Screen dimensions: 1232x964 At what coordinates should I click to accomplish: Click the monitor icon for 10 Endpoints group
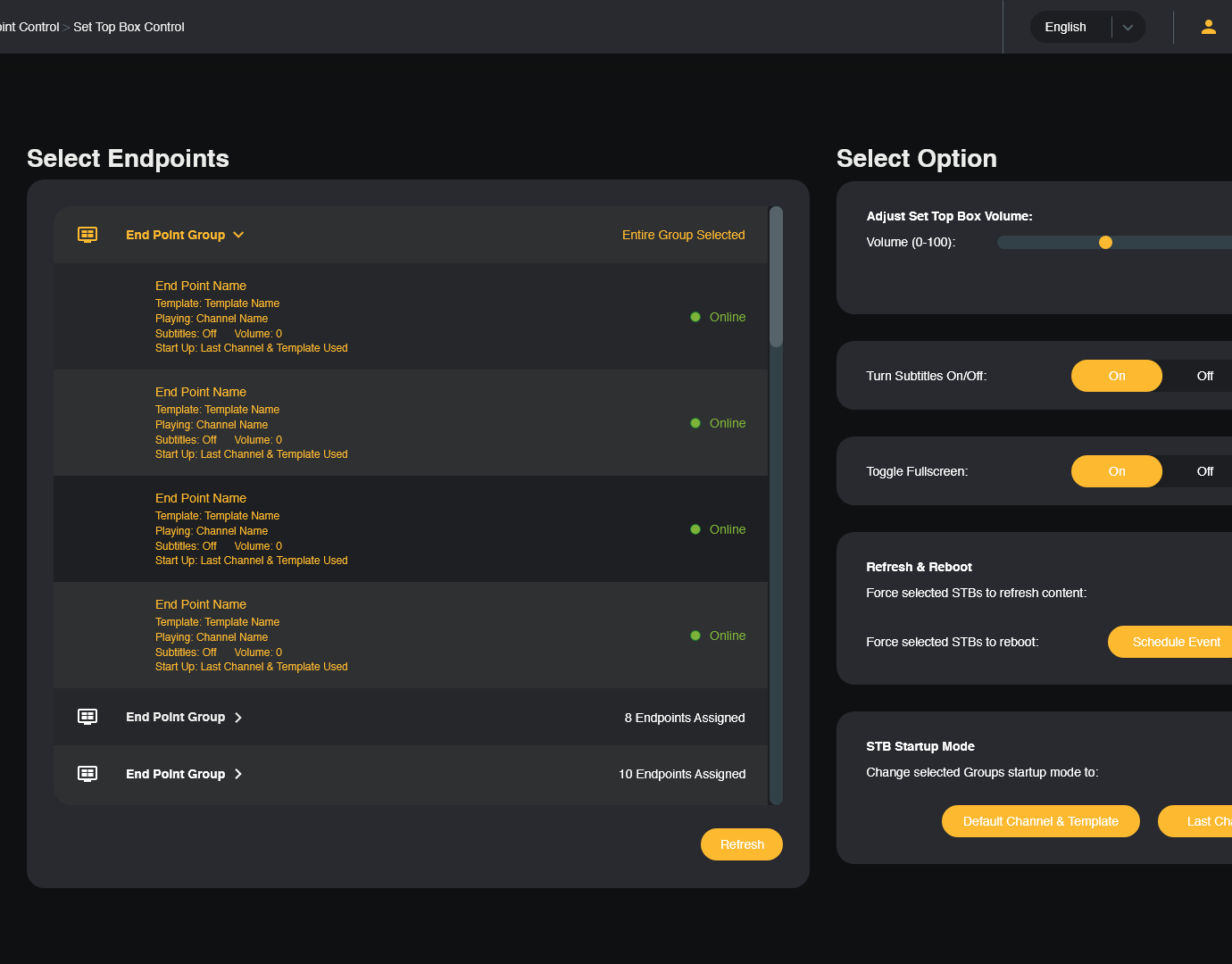click(x=87, y=774)
